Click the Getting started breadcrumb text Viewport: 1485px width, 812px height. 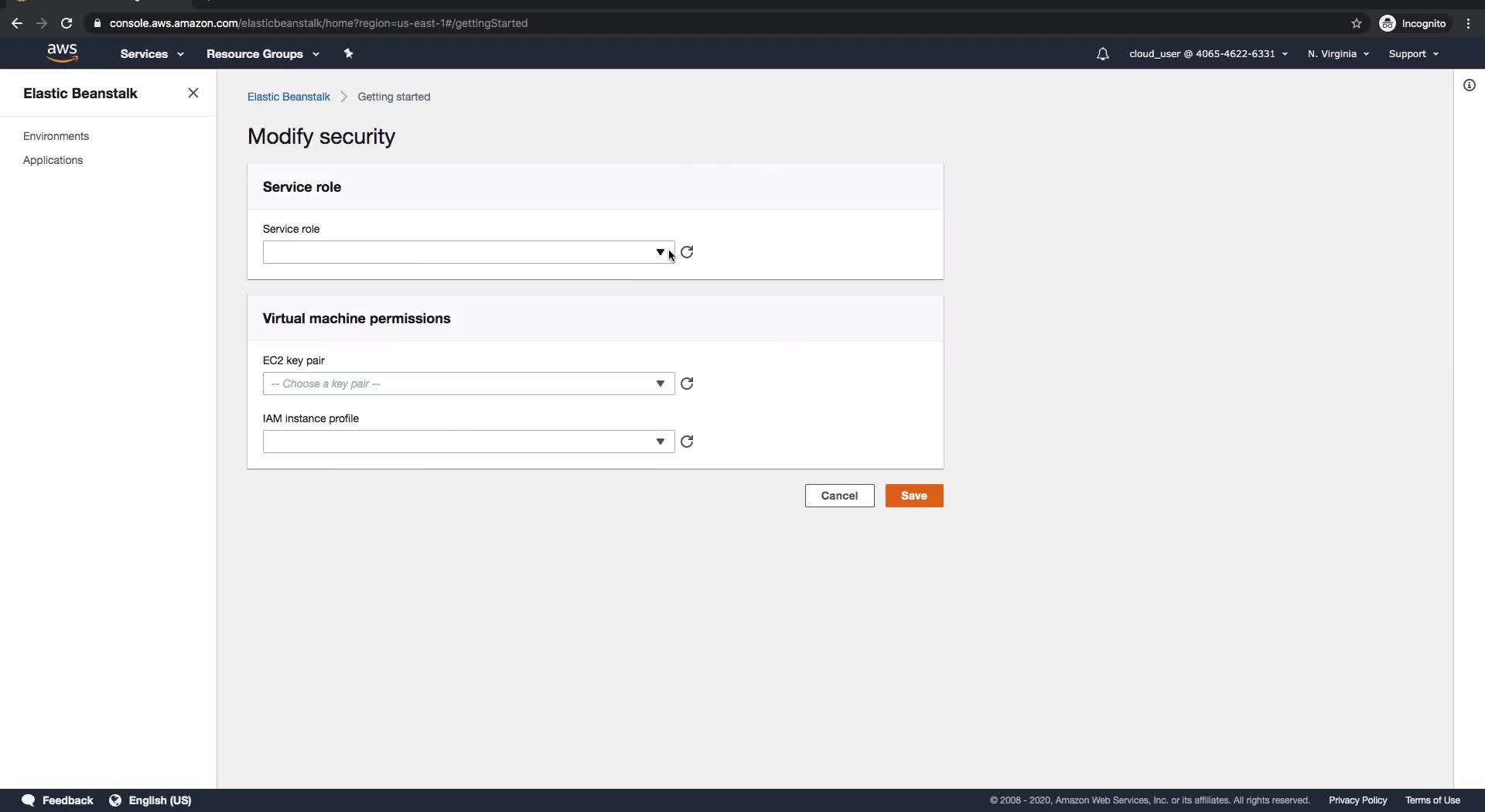394,97
